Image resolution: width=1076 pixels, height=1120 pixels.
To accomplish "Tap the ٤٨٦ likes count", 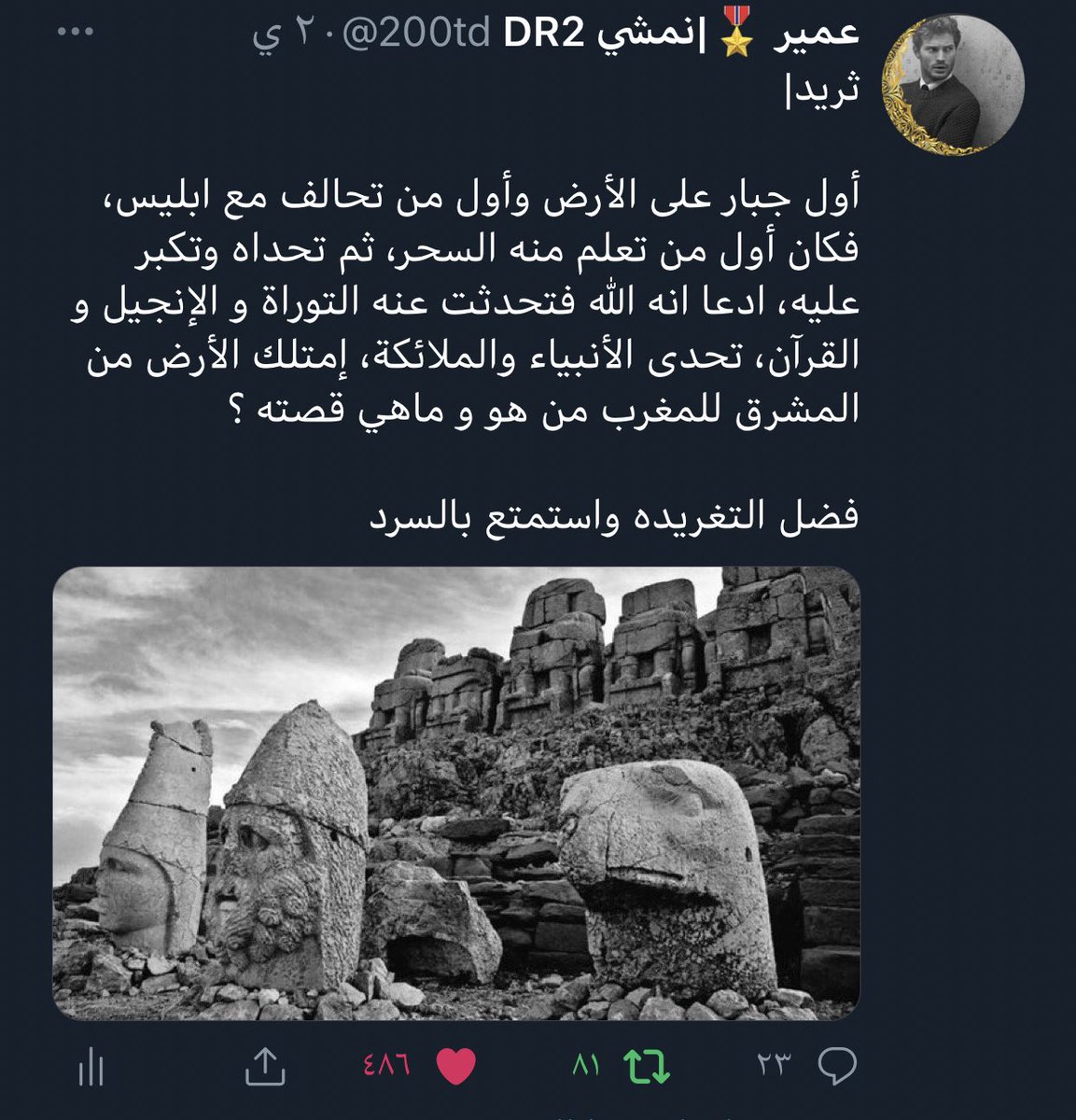I will (x=386, y=1066).
